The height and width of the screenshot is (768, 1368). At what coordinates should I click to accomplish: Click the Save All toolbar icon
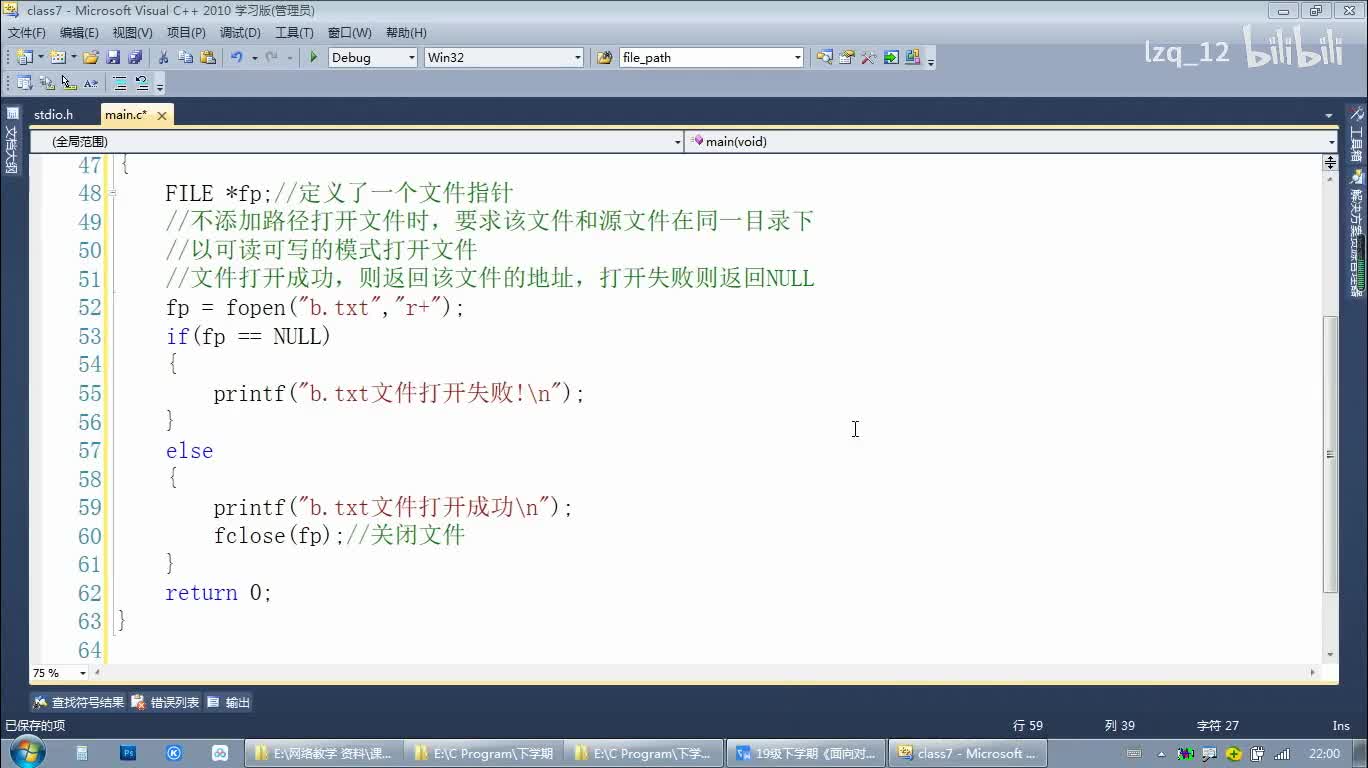(x=135, y=58)
